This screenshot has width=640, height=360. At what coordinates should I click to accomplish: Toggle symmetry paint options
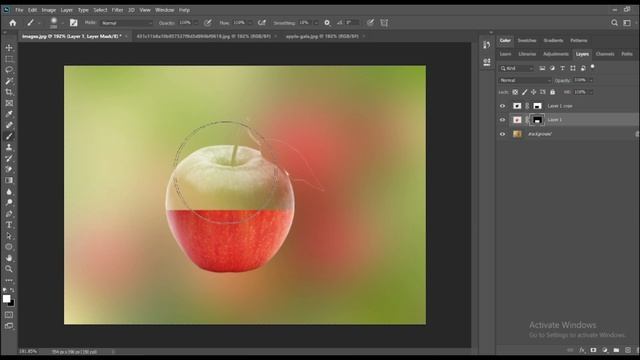pyautogui.click(x=384, y=23)
